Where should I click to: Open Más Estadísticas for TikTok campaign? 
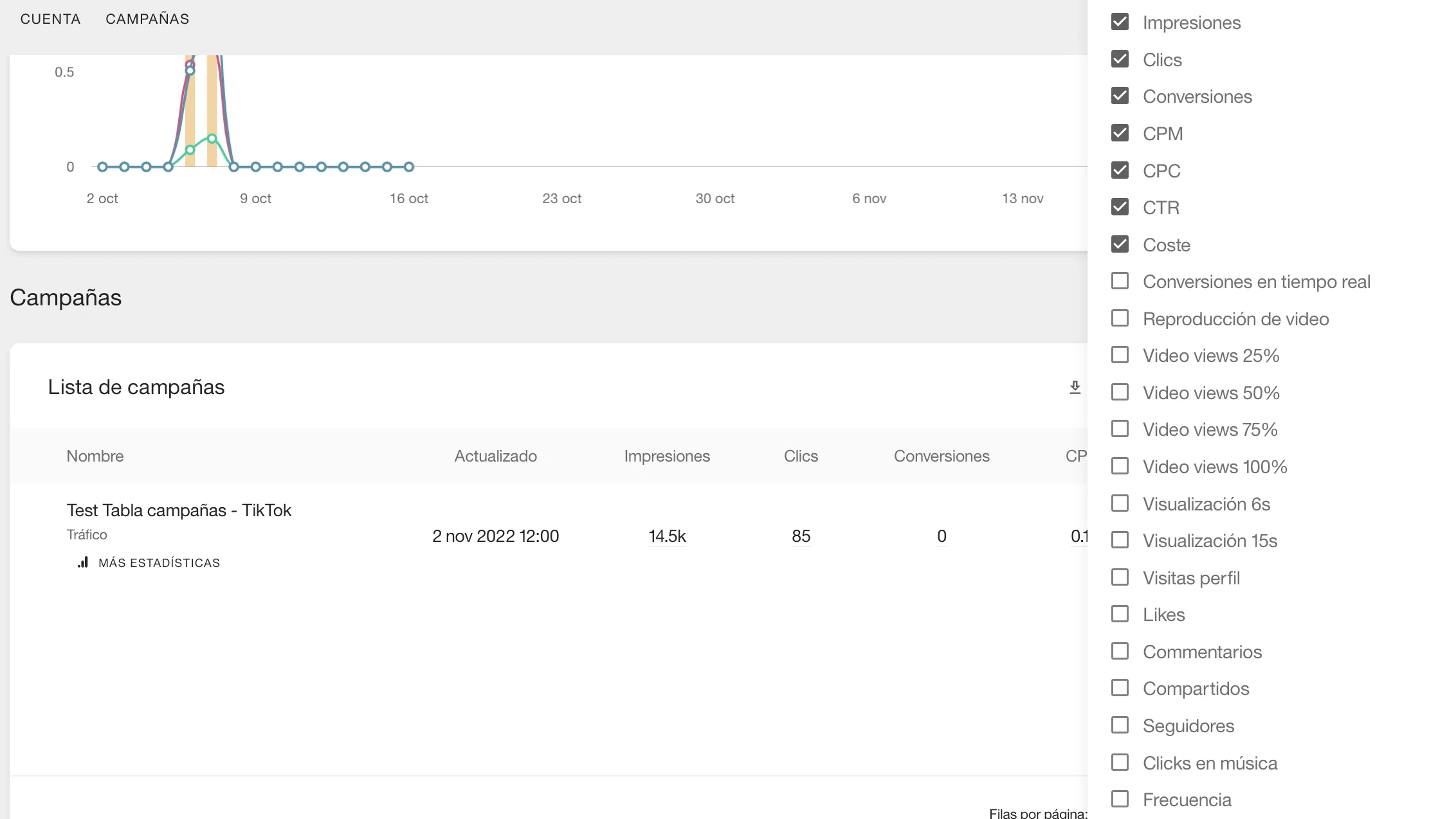pos(159,562)
